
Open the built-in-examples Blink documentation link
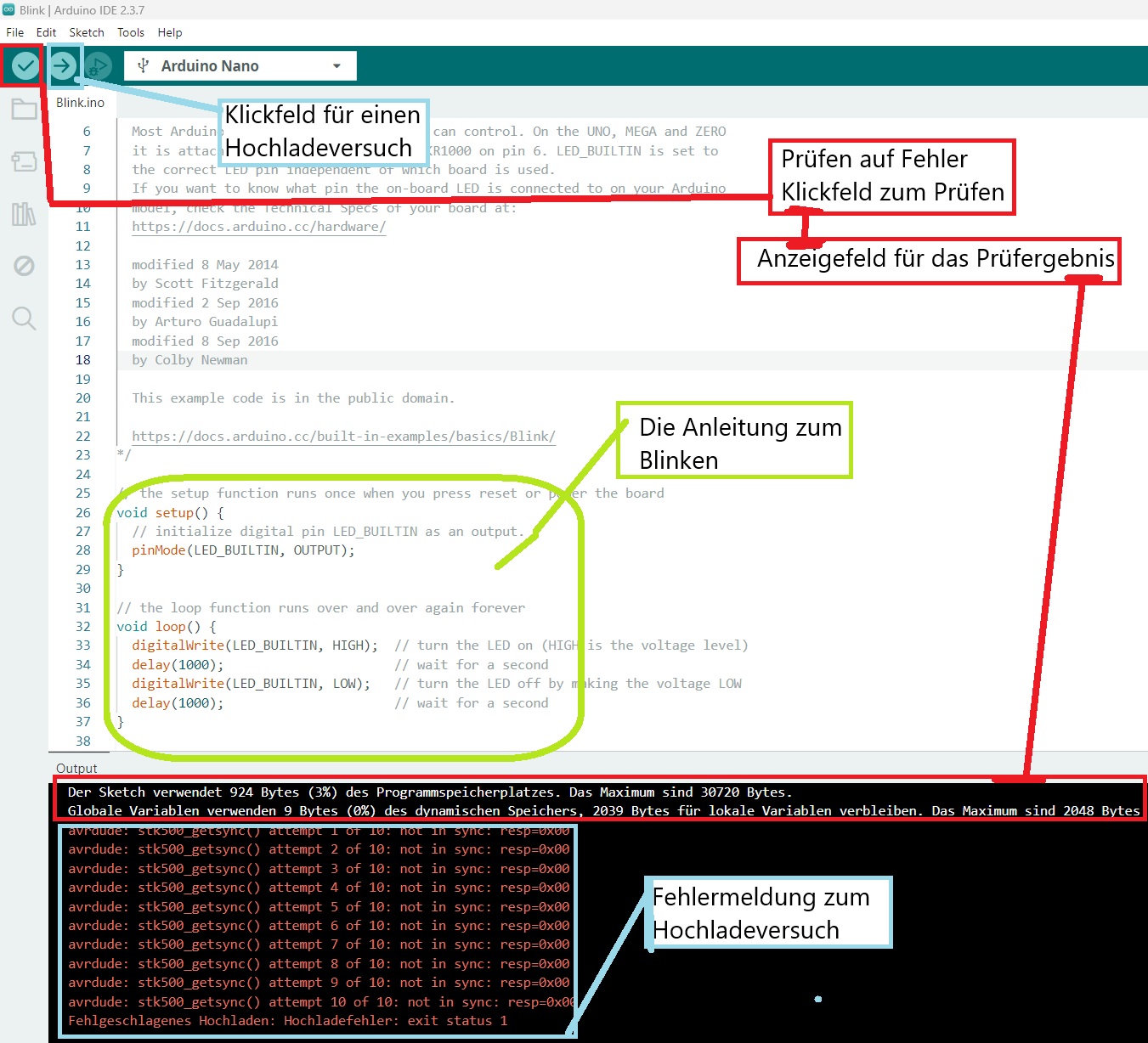coord(343,437)
